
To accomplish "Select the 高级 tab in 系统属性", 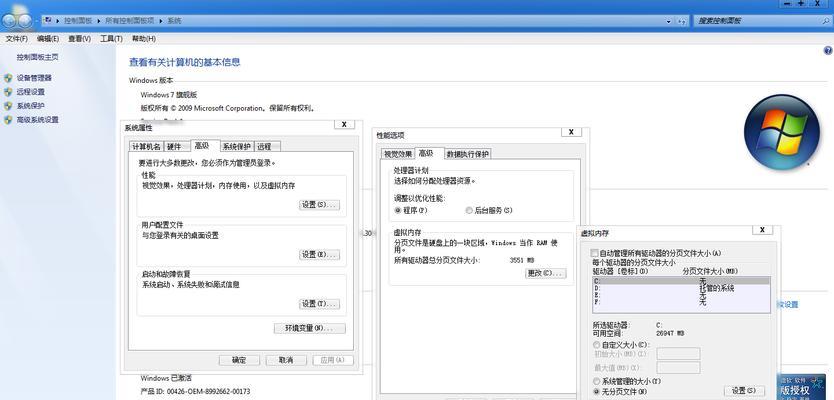I will coord(205,145).
